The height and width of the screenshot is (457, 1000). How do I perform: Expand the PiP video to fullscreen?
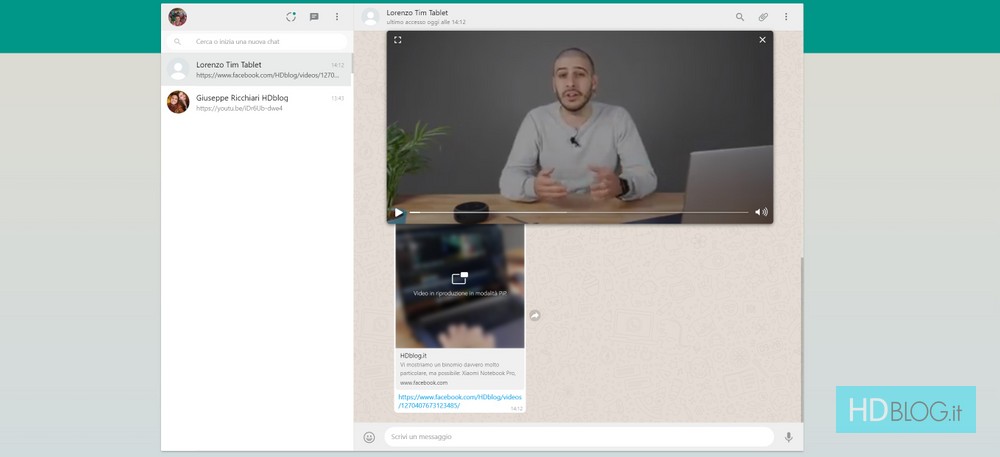pos(397,40)
